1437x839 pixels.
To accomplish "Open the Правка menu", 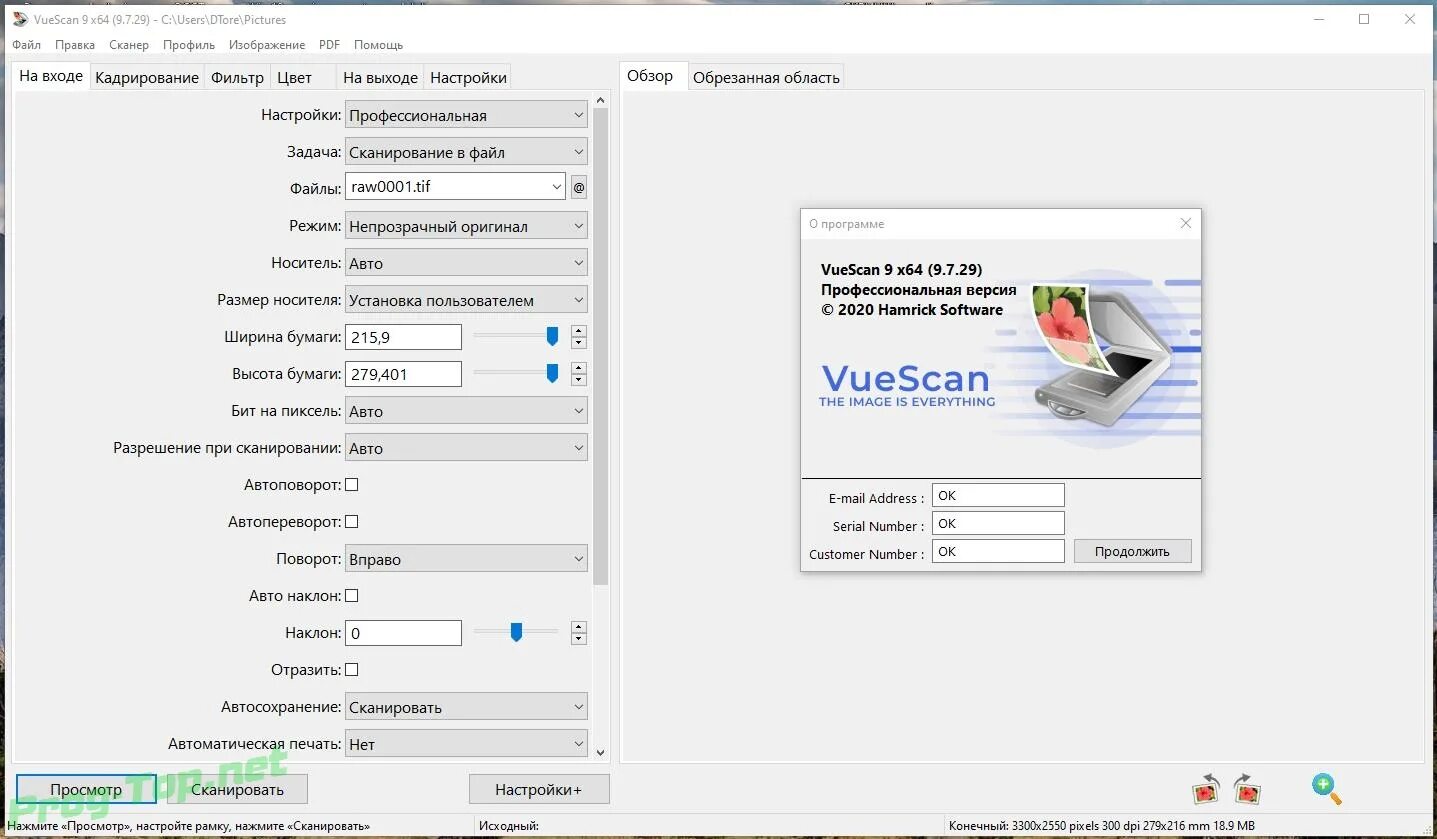I will pos(75,45).
